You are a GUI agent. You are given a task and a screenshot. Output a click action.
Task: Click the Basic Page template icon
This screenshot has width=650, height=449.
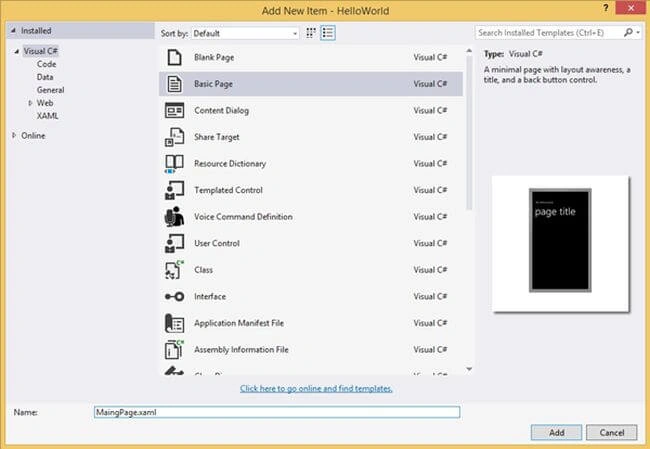(174, 84)
